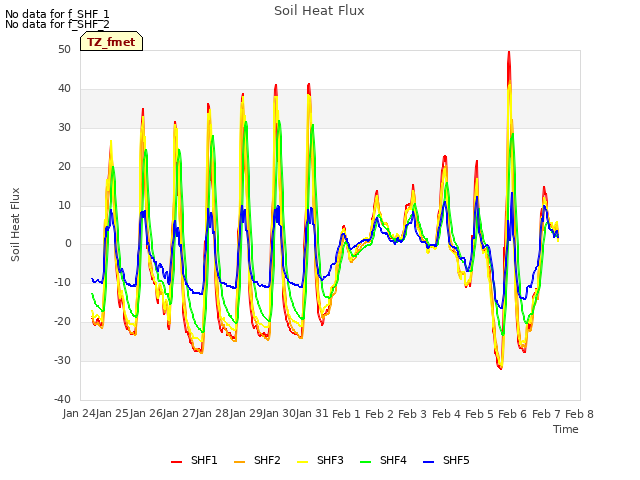Screen dimensions: 640x480
Task: Click the 'No data for f_SHF_2' message
Action: coord(57,24)
